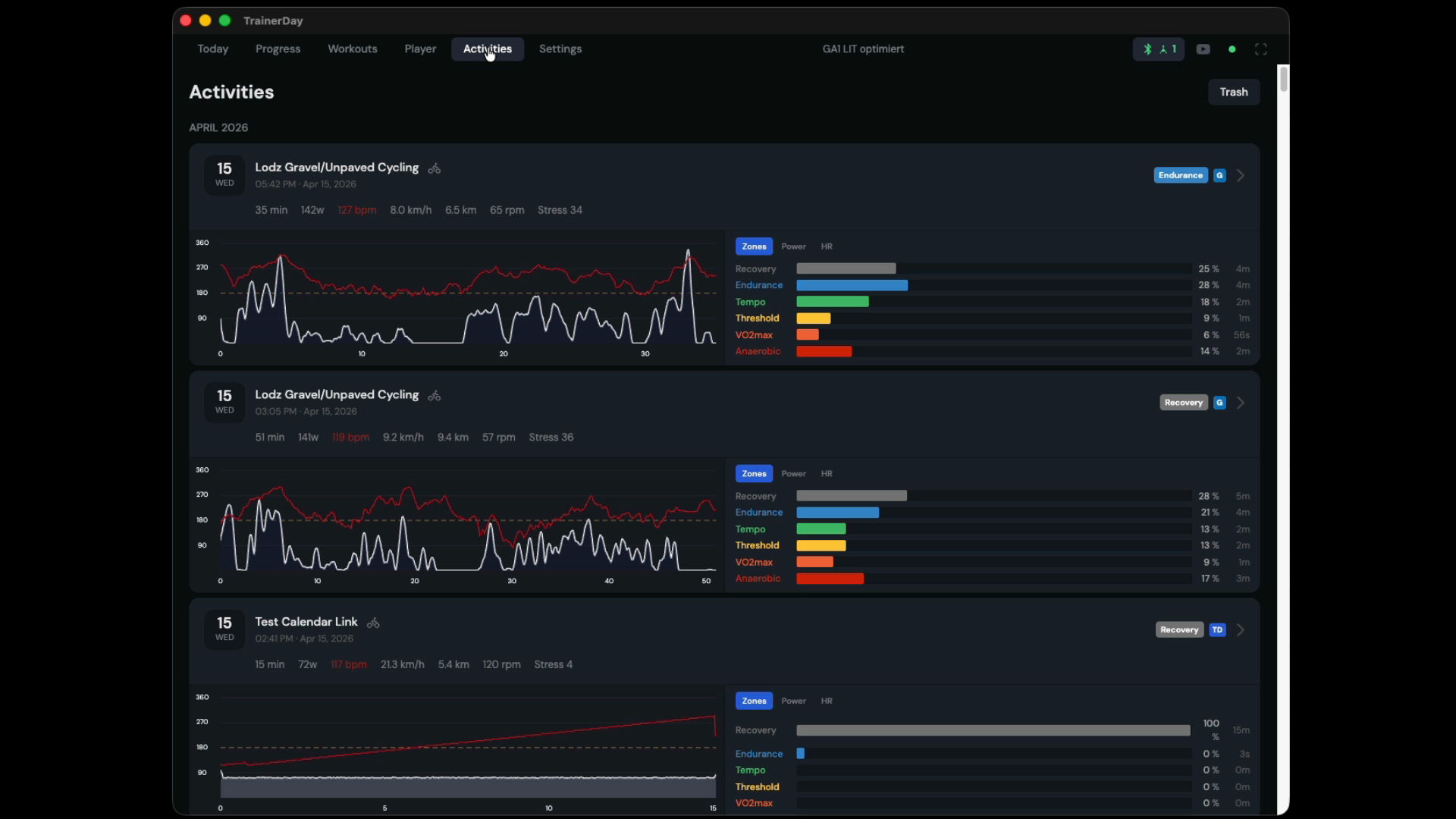Expand the second Lodz Gravel activity details
The height and width of the screenshot is (819, 1456).
pyautogui.click(x=1239, y=402)
